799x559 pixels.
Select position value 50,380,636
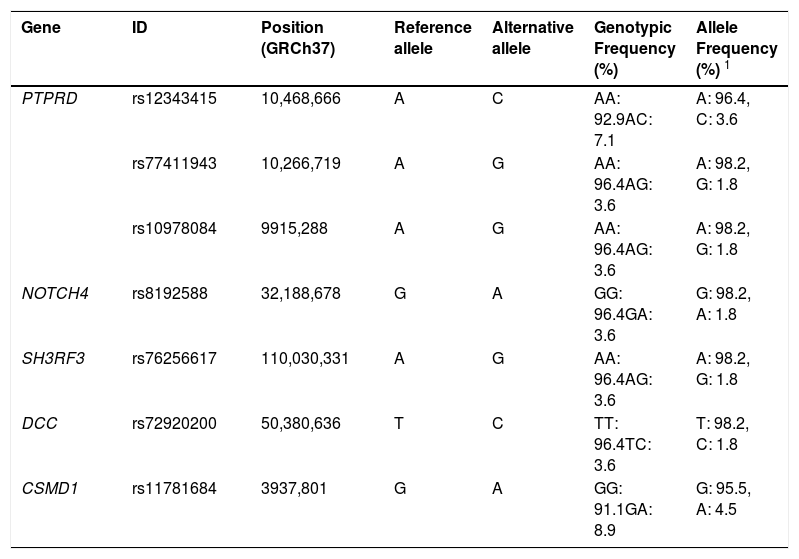click(301, 423)
